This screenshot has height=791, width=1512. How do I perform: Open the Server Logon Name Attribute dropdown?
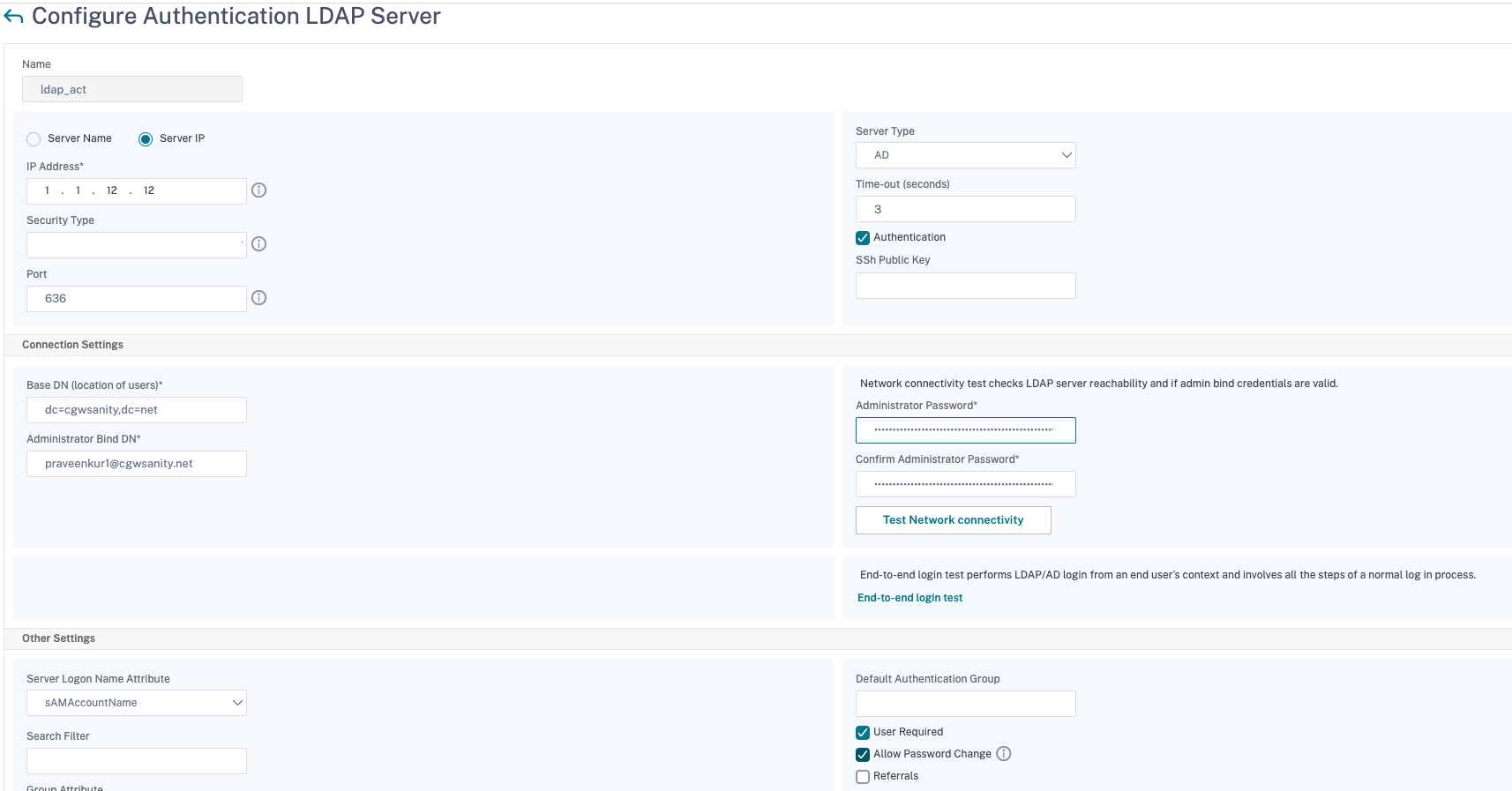(137, 703)
